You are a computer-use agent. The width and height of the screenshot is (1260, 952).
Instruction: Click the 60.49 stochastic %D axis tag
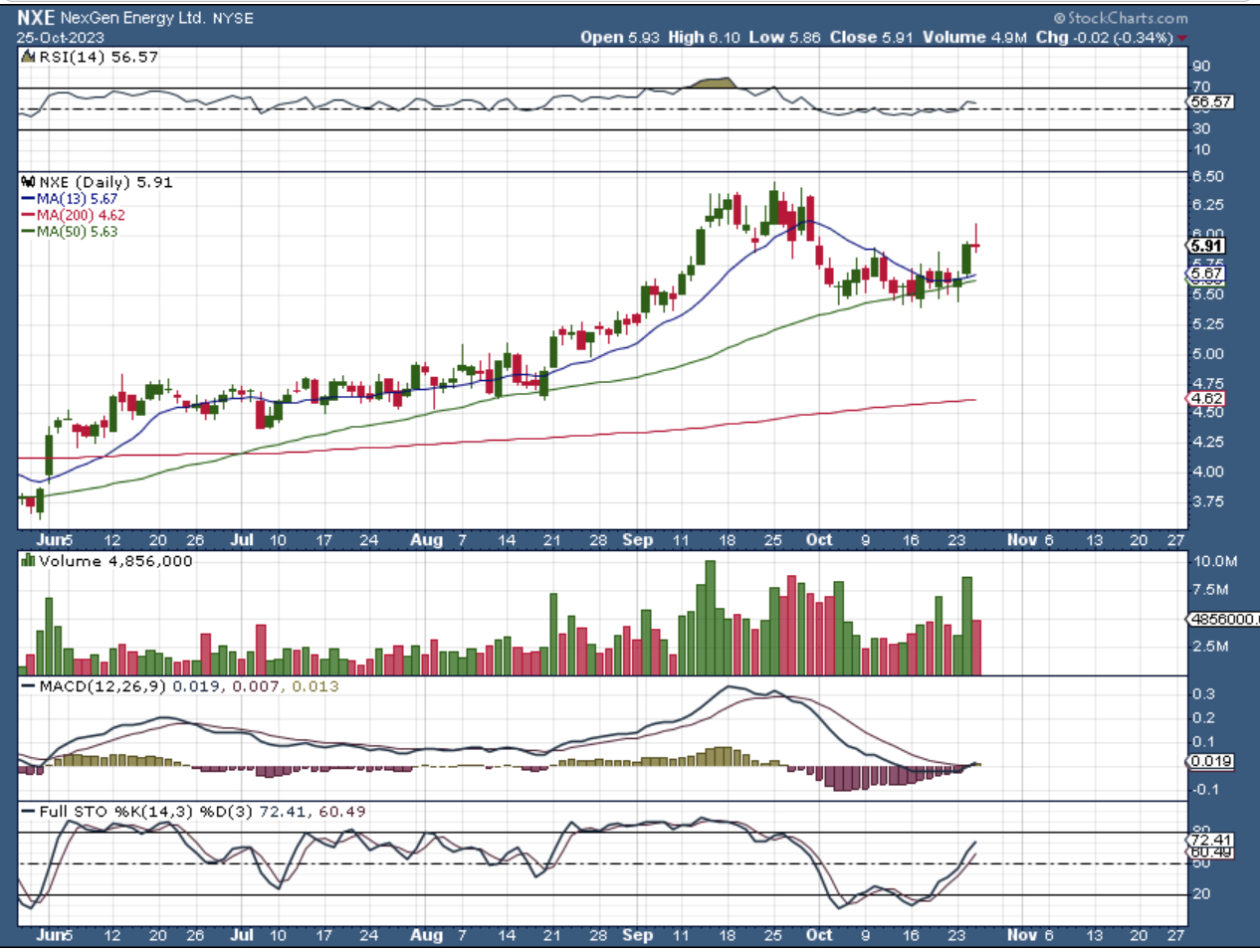pyautogui.click(x=1211, y=853)
